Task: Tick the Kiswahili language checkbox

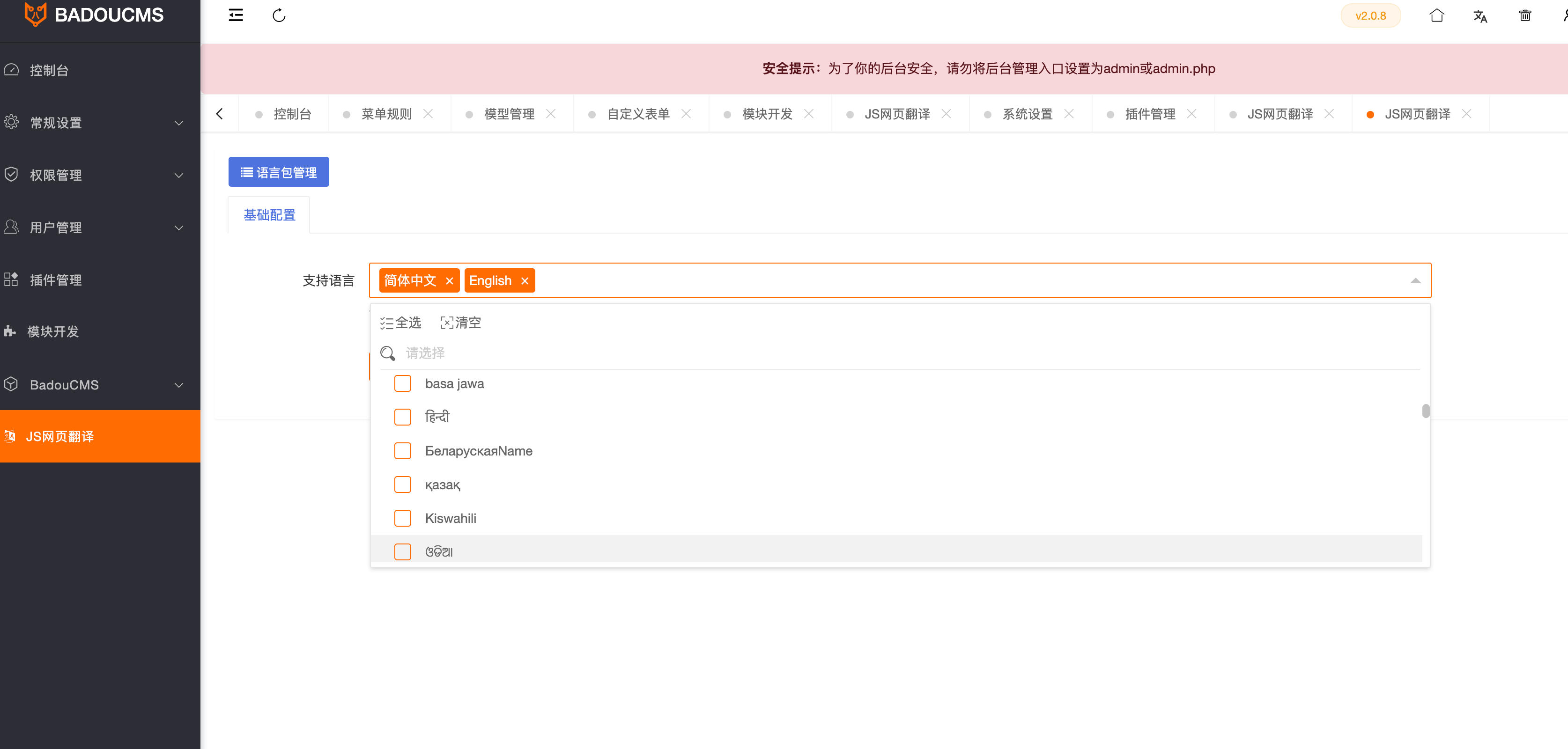Action: coord(402,518)
